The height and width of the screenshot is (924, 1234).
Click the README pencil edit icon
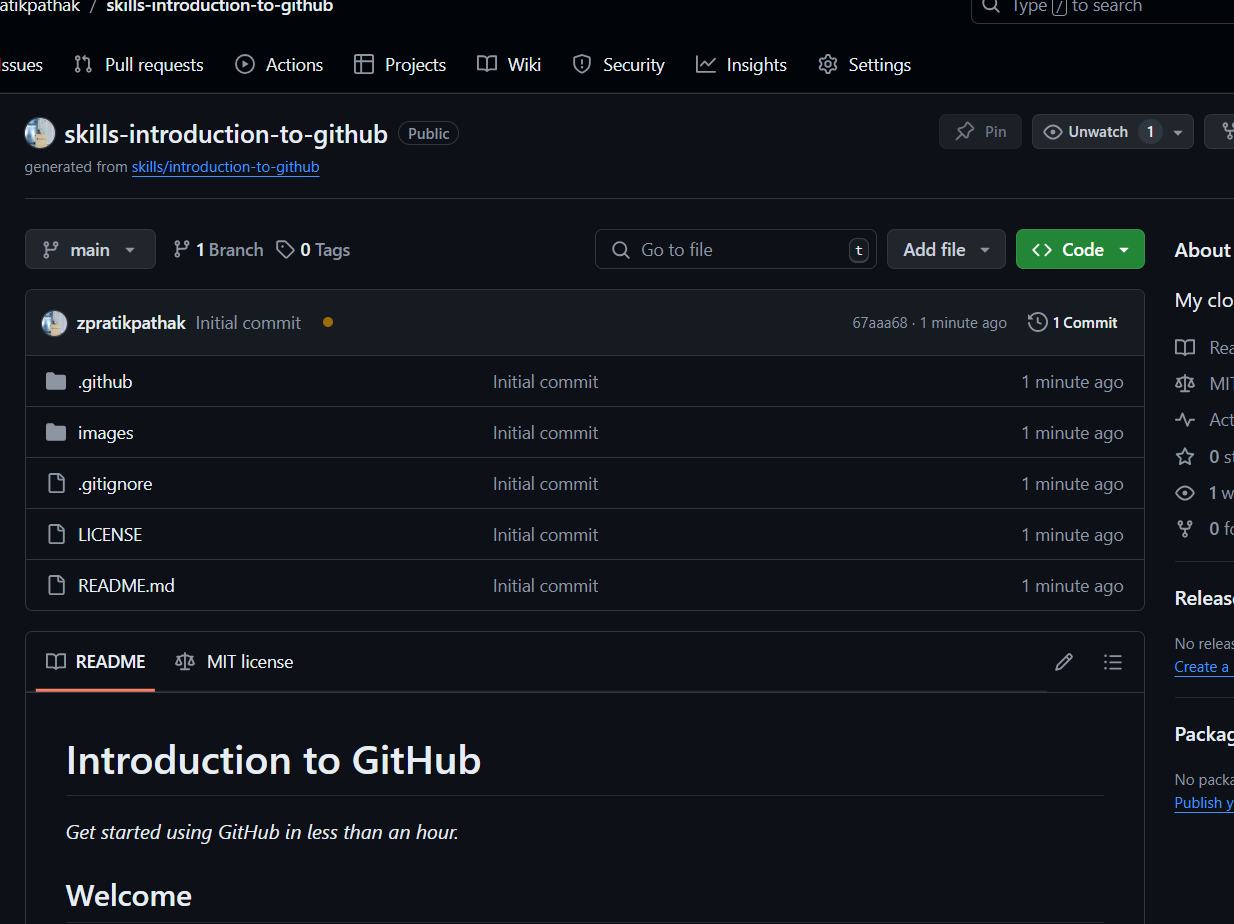(x=1063, y=661)
